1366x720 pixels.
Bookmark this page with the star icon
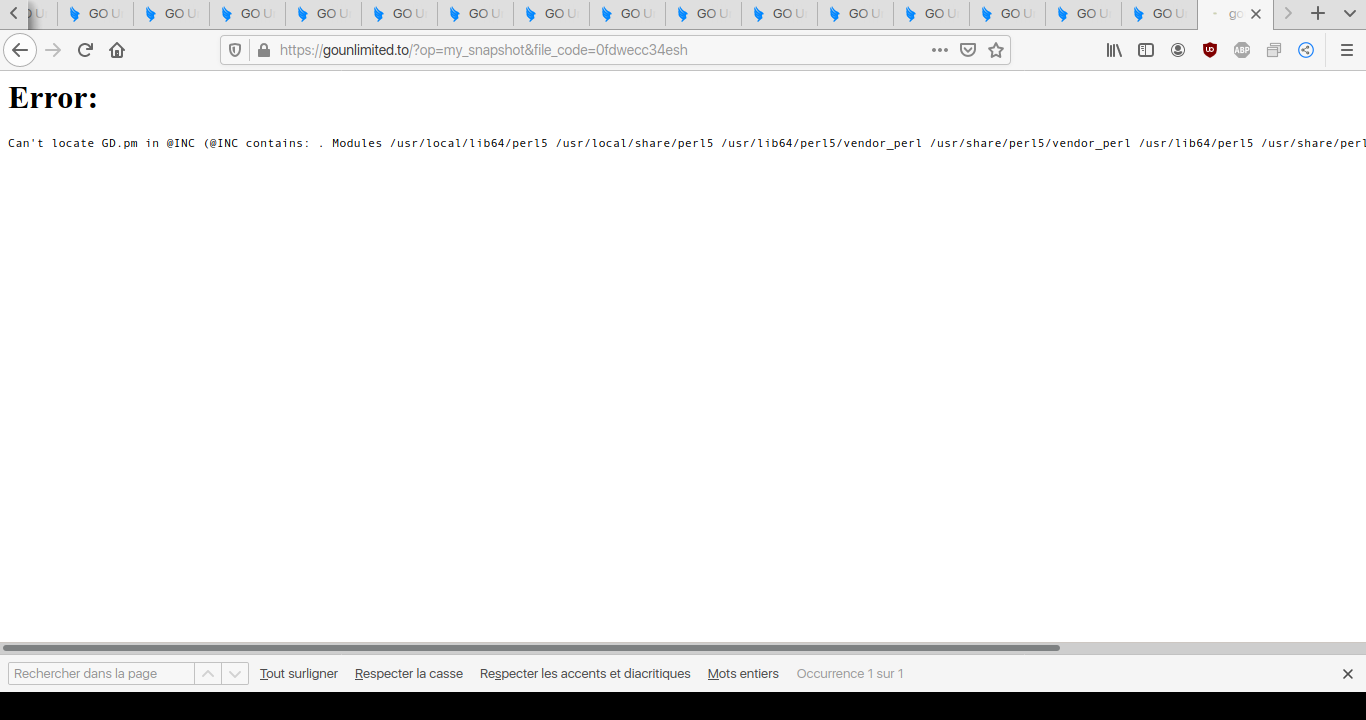coord(996,50)
